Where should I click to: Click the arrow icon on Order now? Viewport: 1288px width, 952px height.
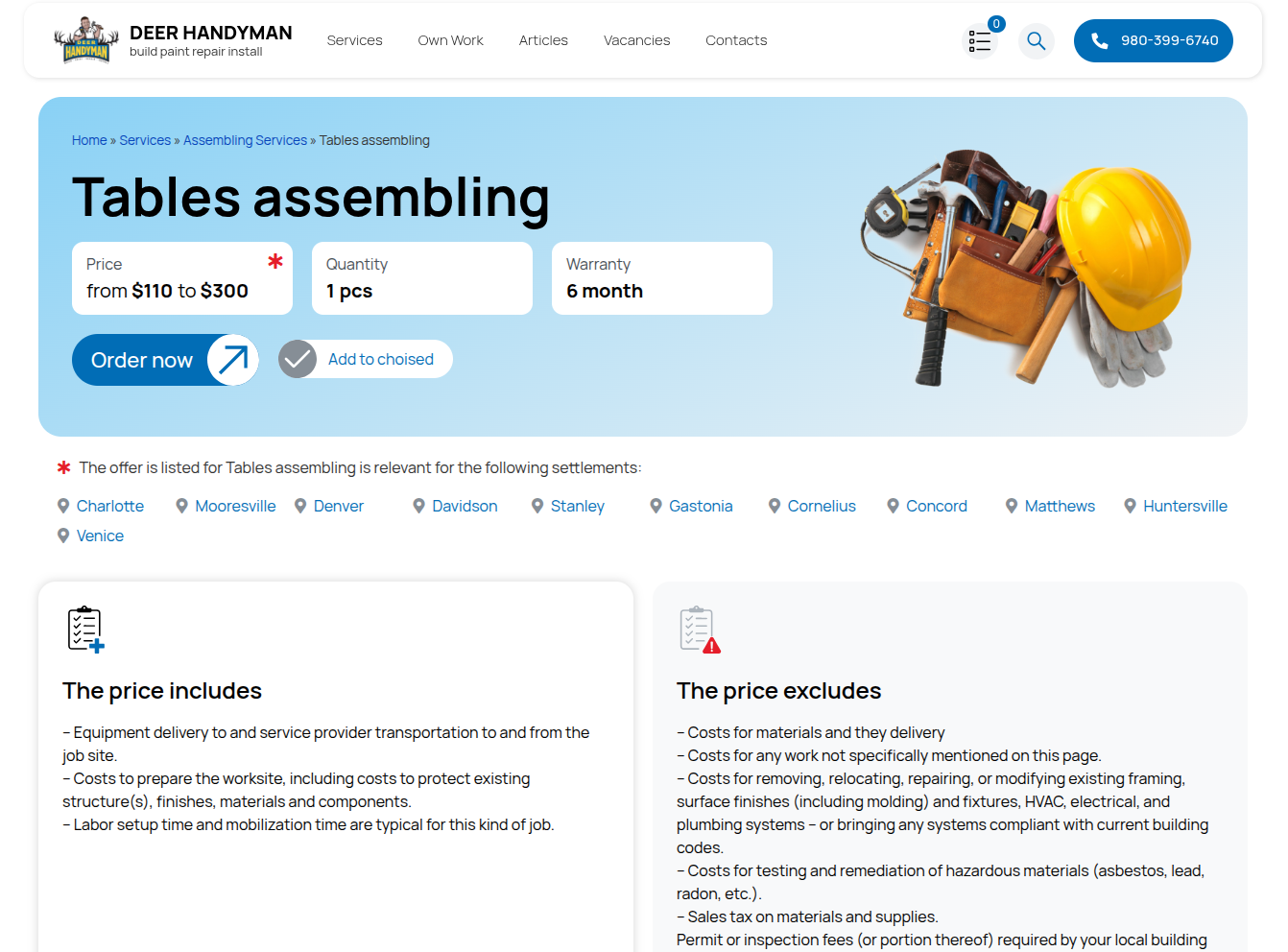tap(232, 360)
